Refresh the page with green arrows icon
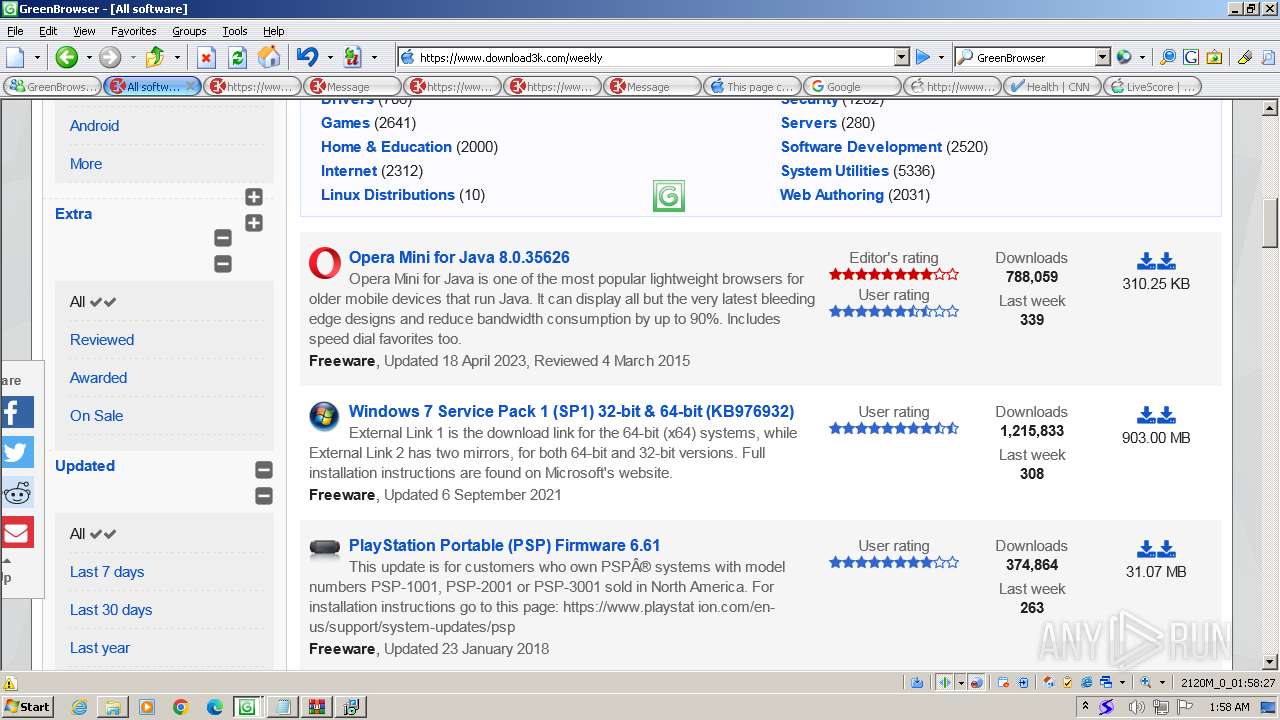The image size is (1280, 720). 237,57
